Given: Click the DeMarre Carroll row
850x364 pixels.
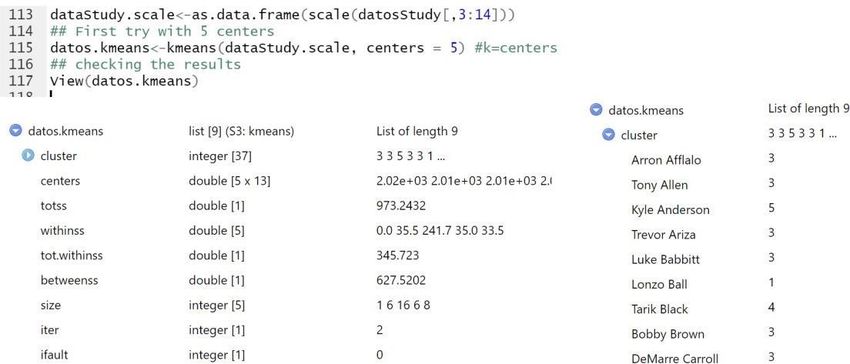Looking at the screenshot, I should click(x=718, y=359).
